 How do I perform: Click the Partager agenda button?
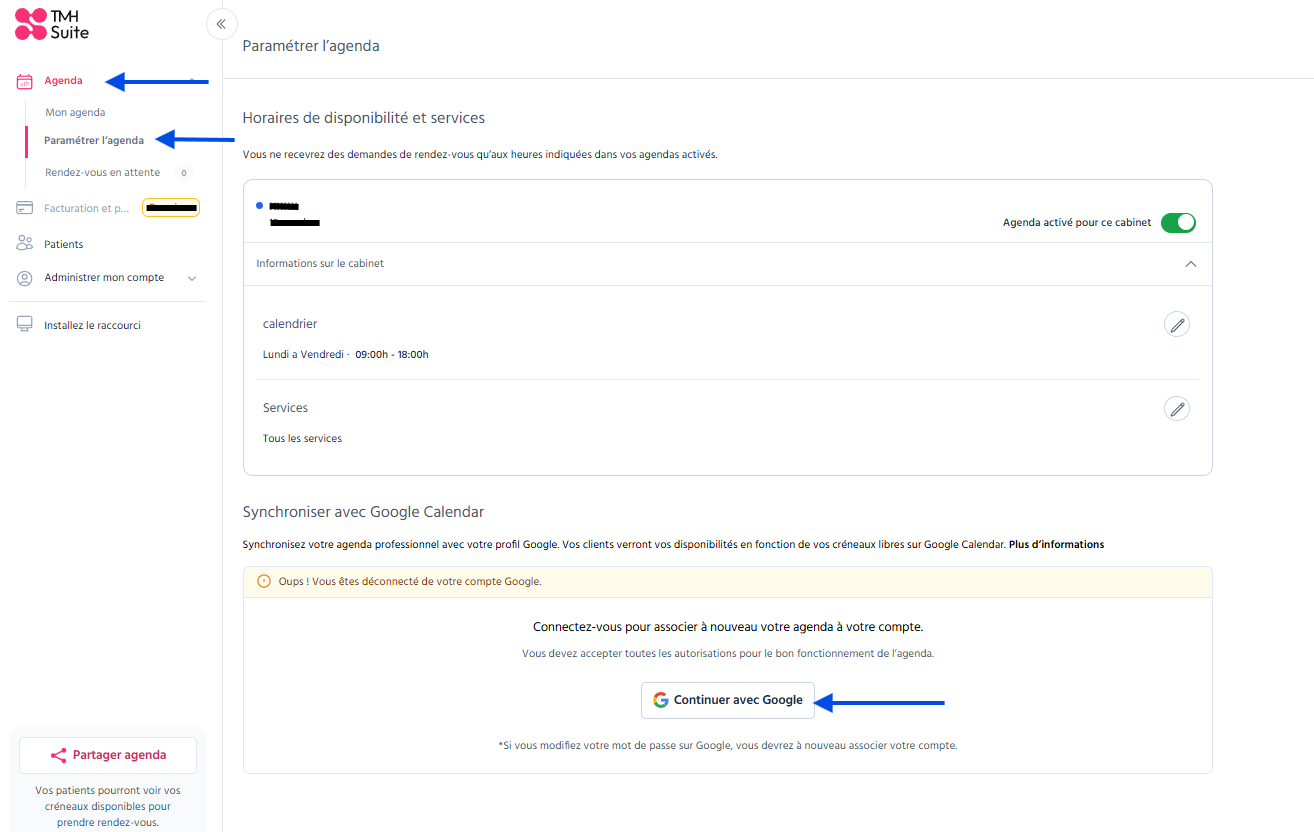108,755
